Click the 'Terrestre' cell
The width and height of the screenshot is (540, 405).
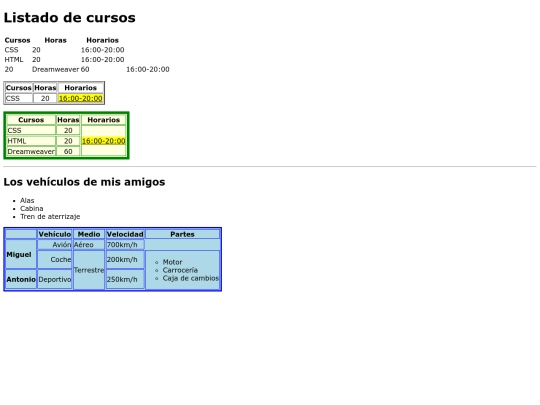pos(89,270)
